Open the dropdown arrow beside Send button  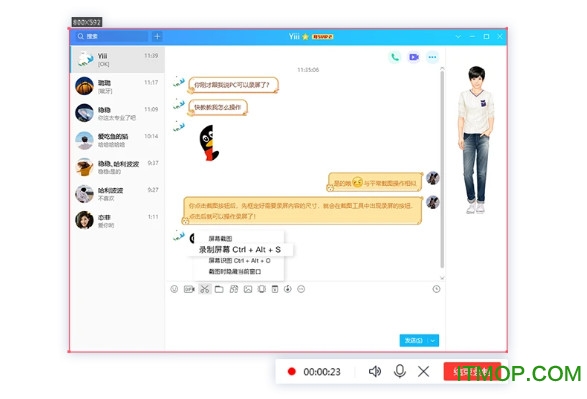click(433, 340)
